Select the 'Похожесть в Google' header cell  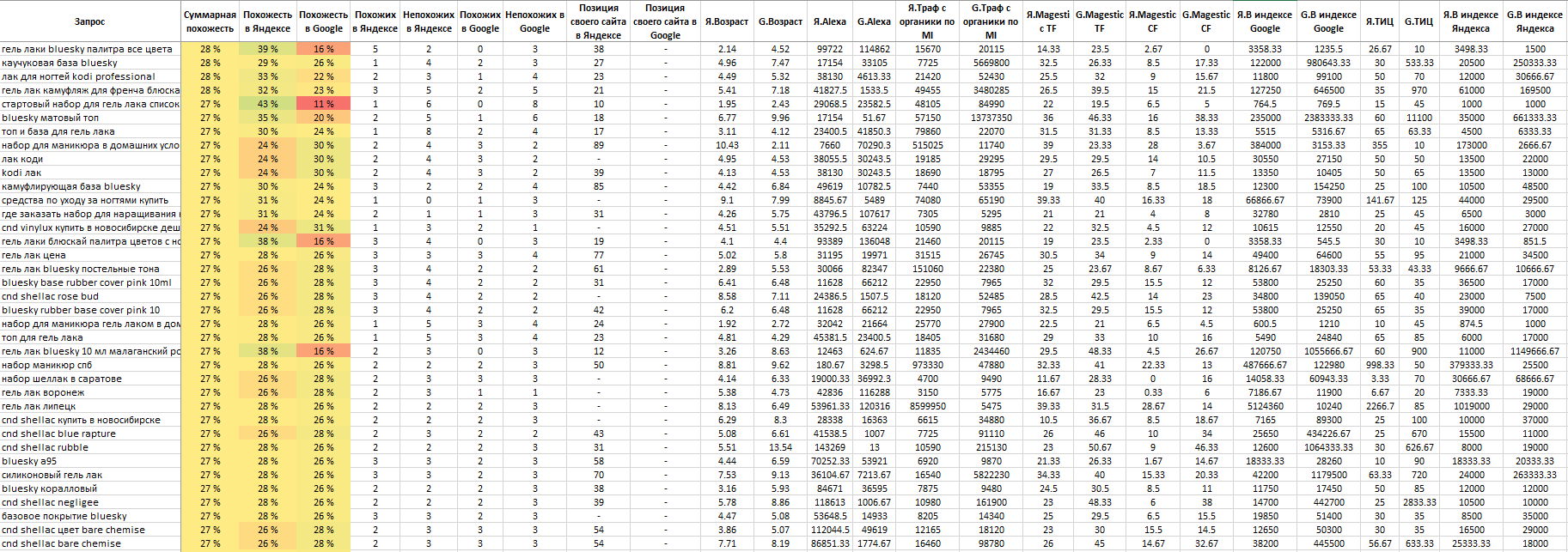click(x=323, y=21)
